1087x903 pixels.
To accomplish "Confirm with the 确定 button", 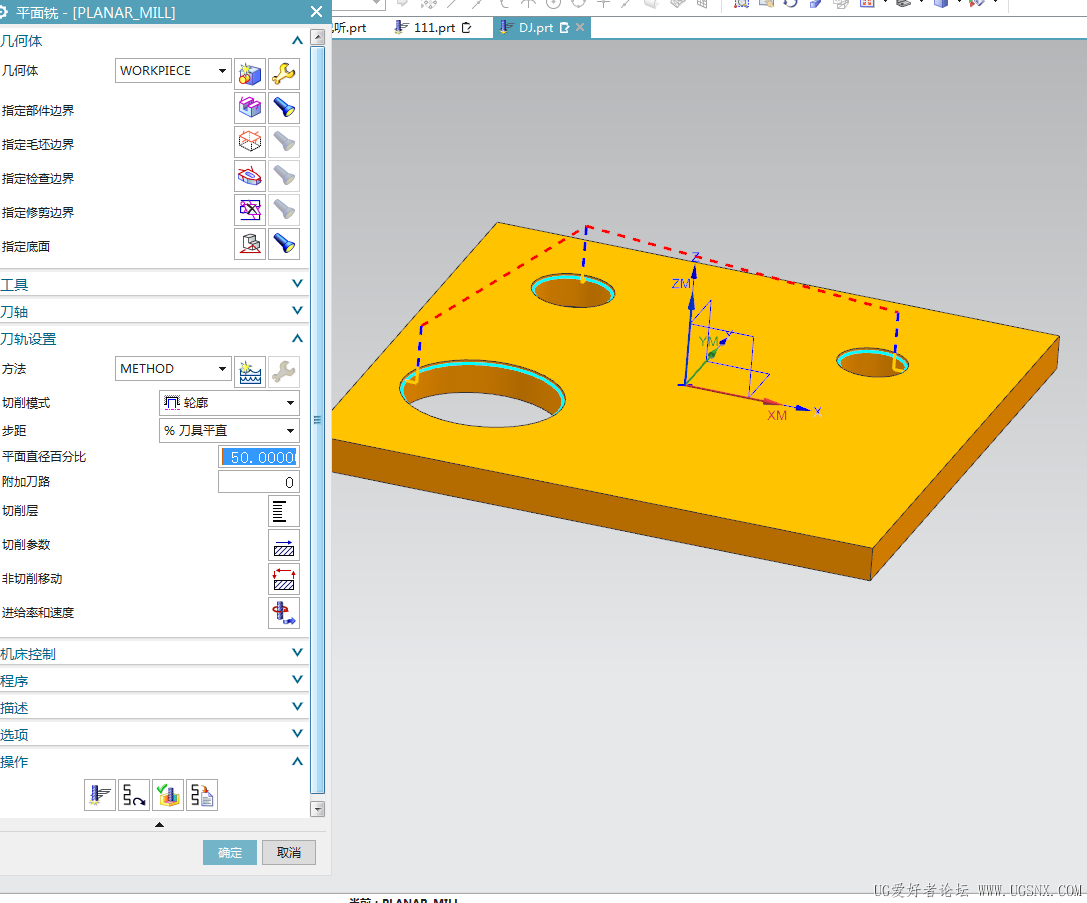I will click(x=229, y=852).
